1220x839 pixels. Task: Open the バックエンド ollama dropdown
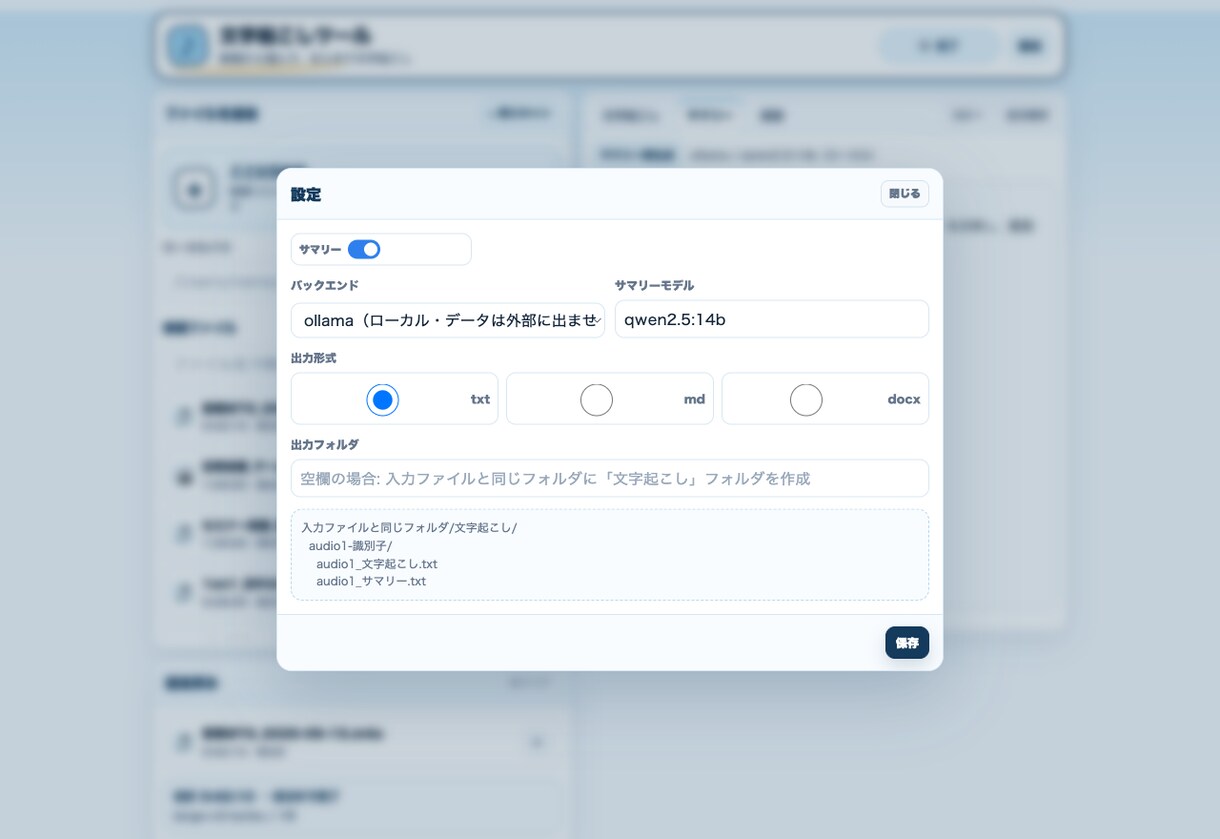coord(448,320)
